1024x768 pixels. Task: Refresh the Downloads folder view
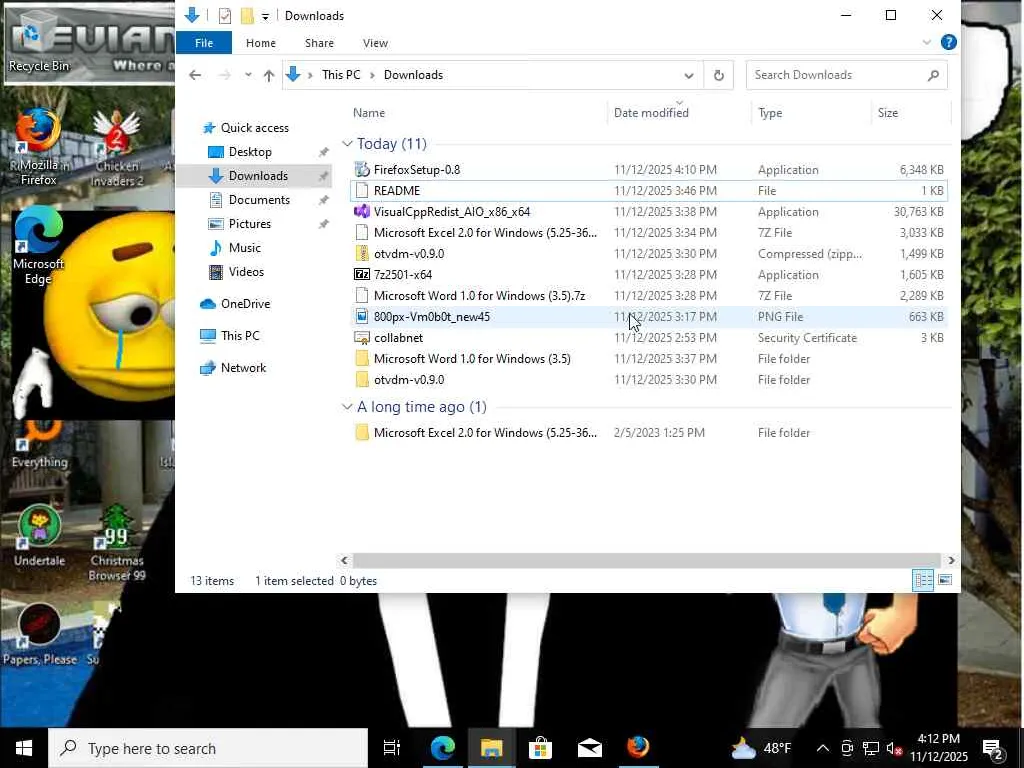pos(718,75)
